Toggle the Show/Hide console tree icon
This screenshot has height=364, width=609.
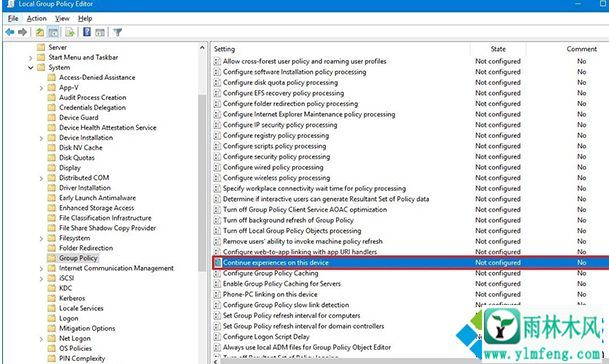tap(53, 32)
